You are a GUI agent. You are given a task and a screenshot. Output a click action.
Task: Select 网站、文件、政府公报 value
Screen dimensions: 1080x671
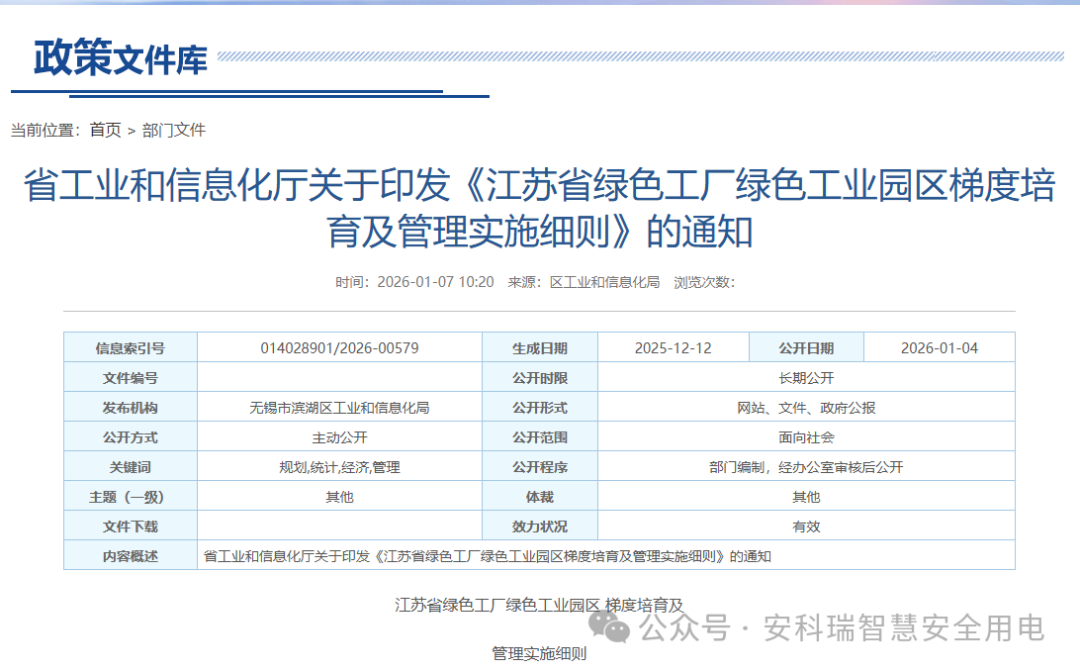[806, 407]
